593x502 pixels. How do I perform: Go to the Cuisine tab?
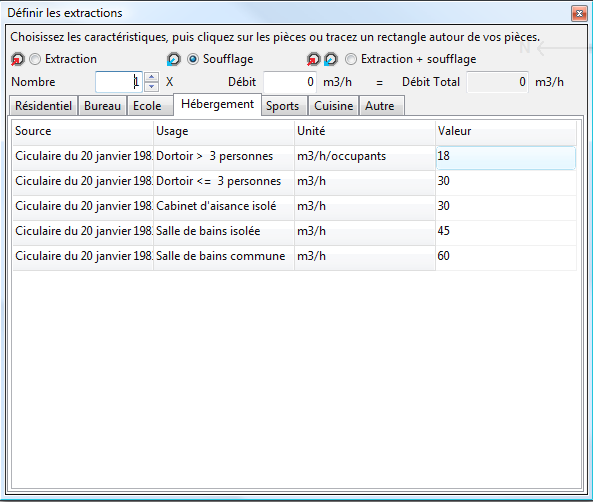pos(334,106)
